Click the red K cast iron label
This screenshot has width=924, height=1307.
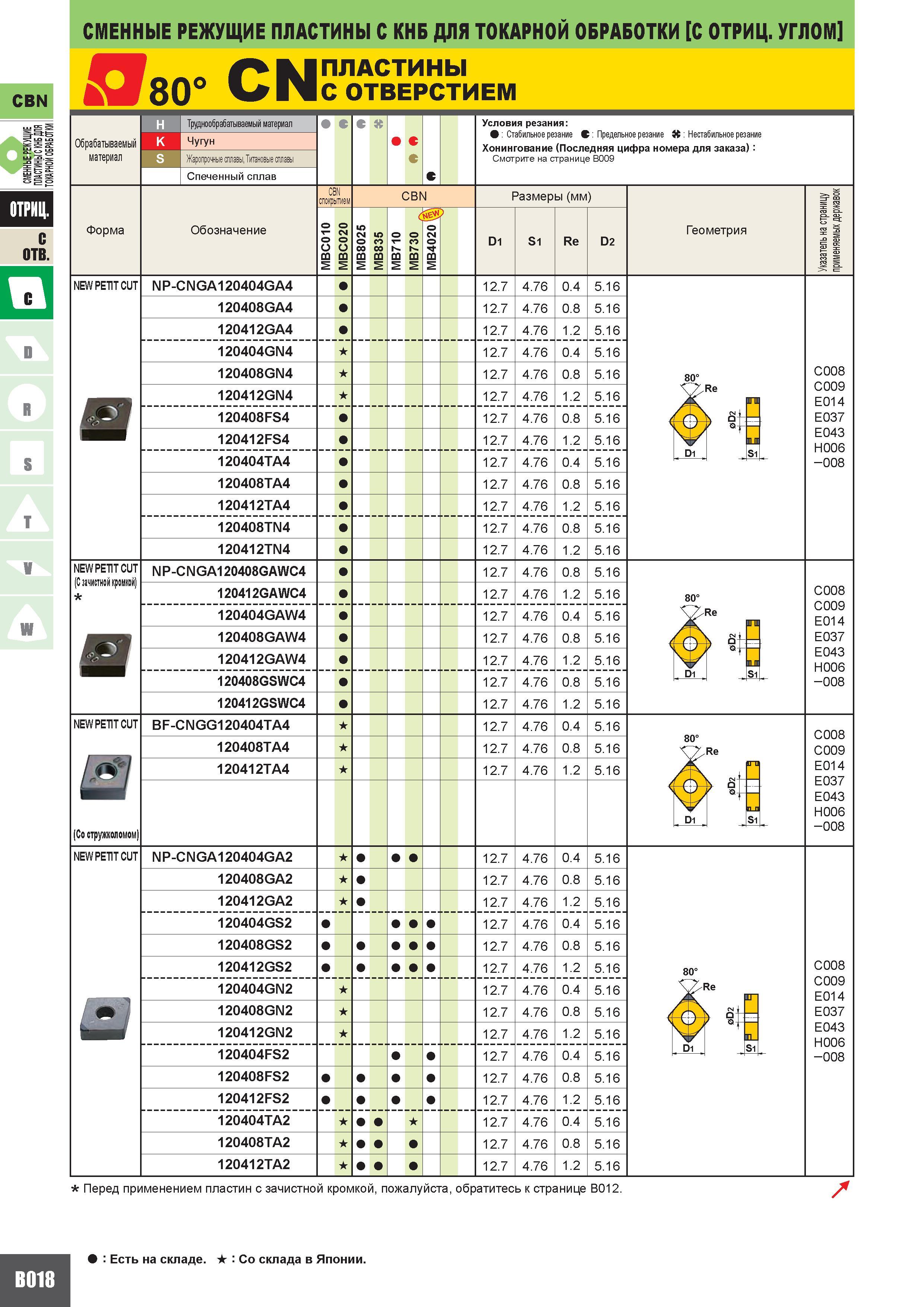161,141
